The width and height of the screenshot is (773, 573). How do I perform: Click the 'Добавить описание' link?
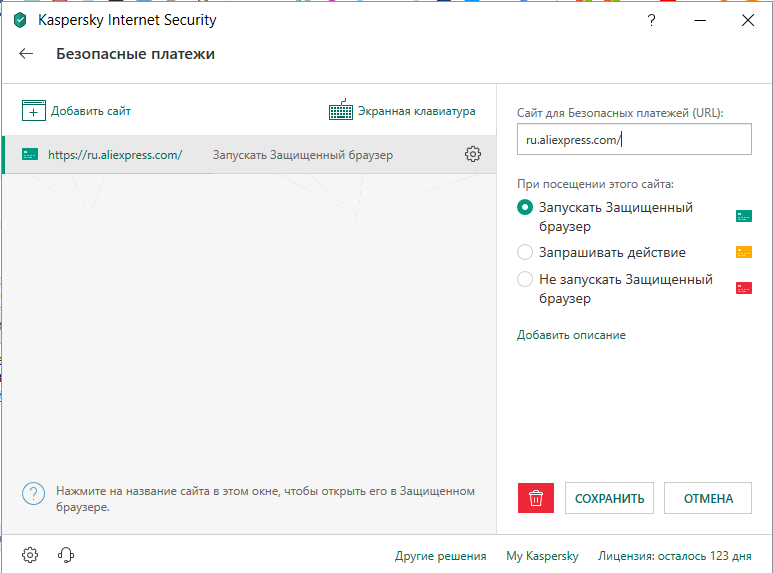coord(571,335)
